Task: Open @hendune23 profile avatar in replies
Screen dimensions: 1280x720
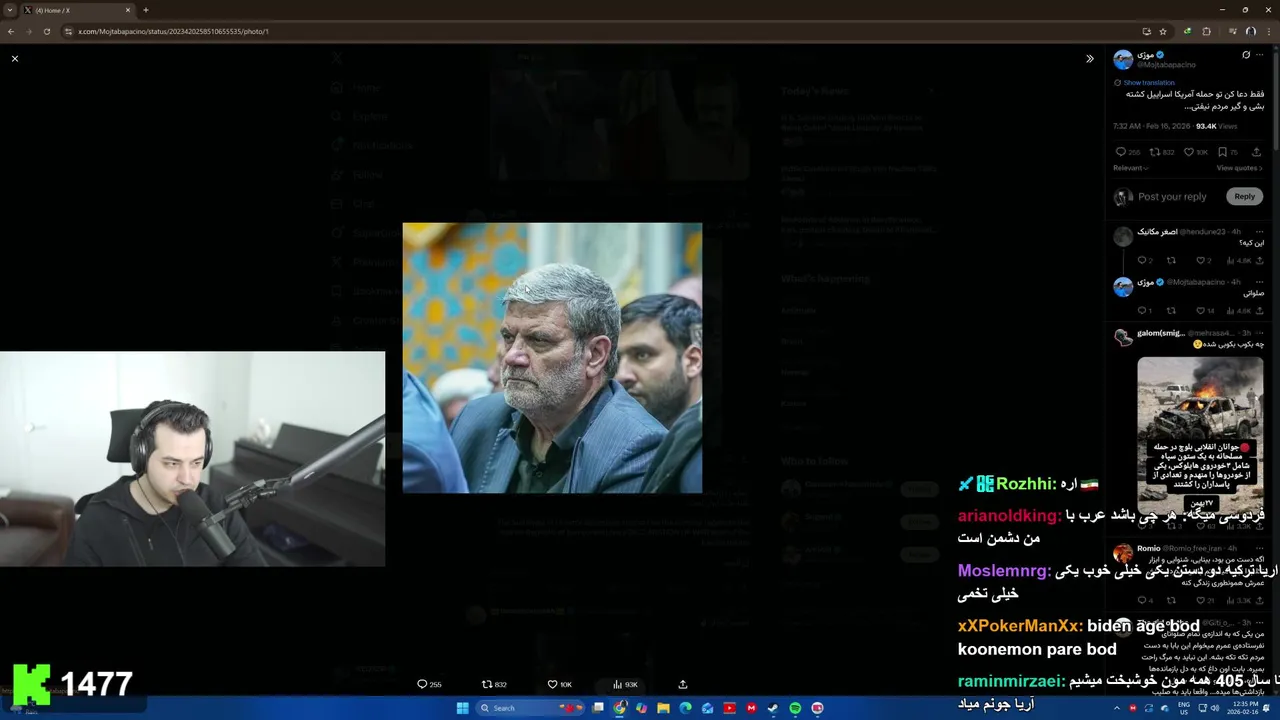Action: (1123, 236)
